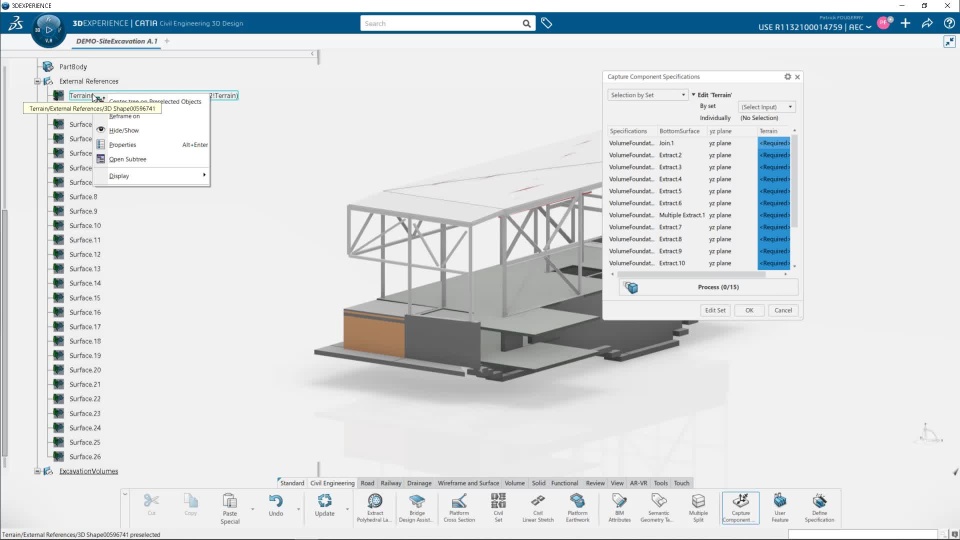
Task: Click Required cell for Join.1 row
Action: pos(774,143)
